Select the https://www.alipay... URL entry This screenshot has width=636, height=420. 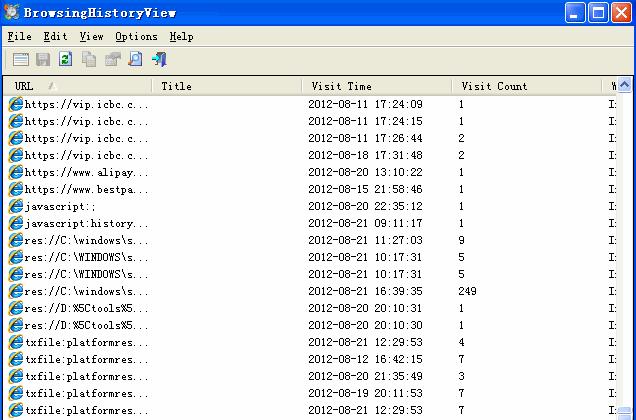87,172
